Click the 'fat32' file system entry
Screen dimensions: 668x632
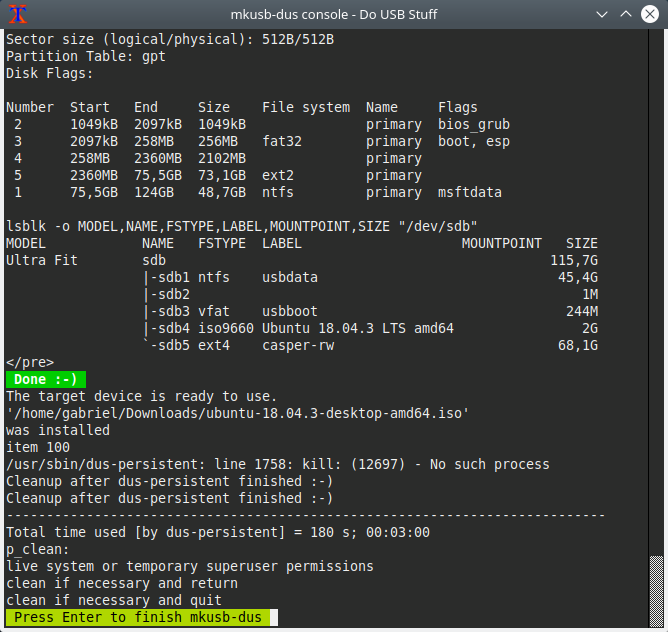282,141
